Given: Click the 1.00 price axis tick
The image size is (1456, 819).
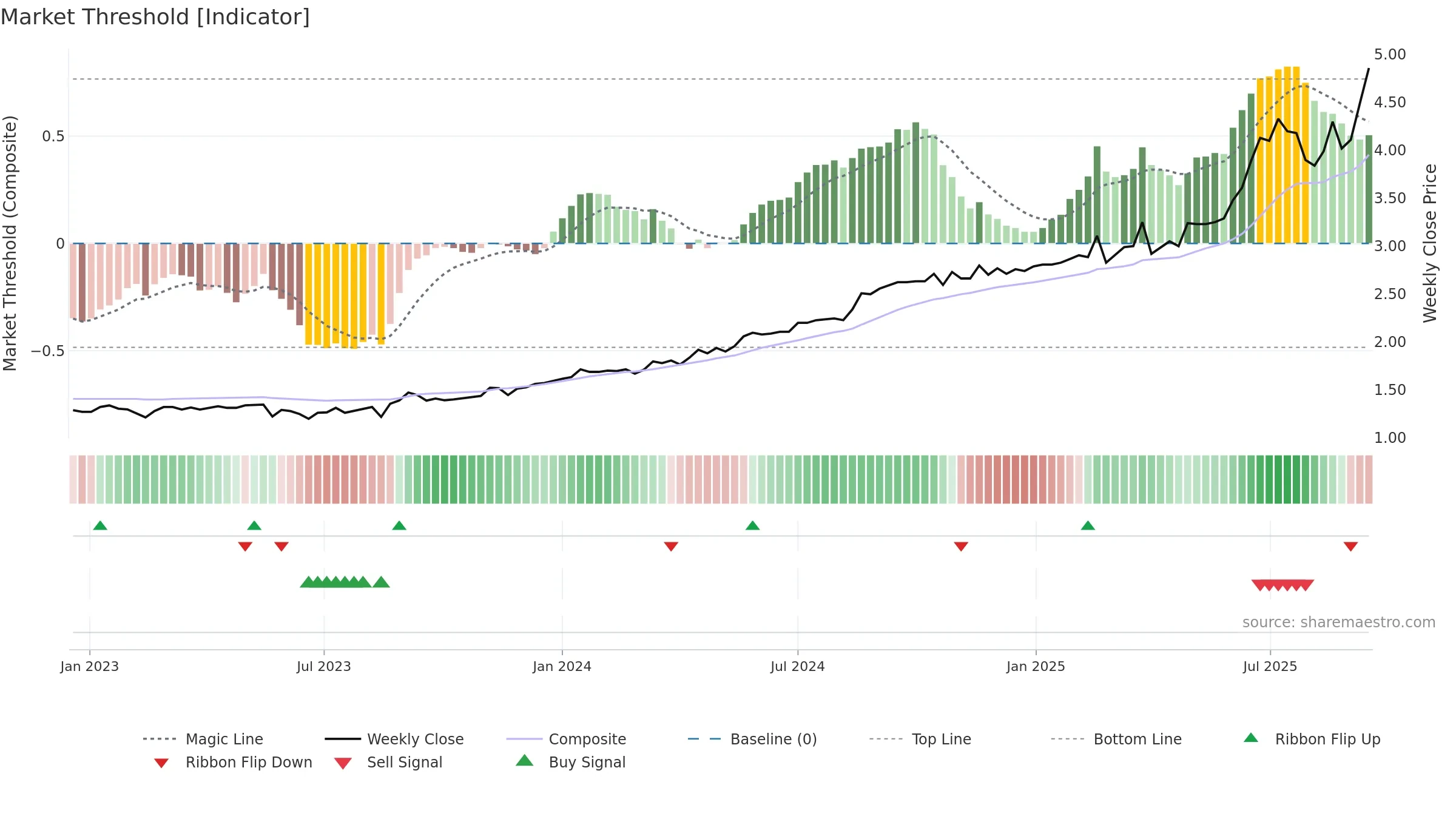Looking at the screenshot, I should pyautogui.click(x=1390, y=438).
